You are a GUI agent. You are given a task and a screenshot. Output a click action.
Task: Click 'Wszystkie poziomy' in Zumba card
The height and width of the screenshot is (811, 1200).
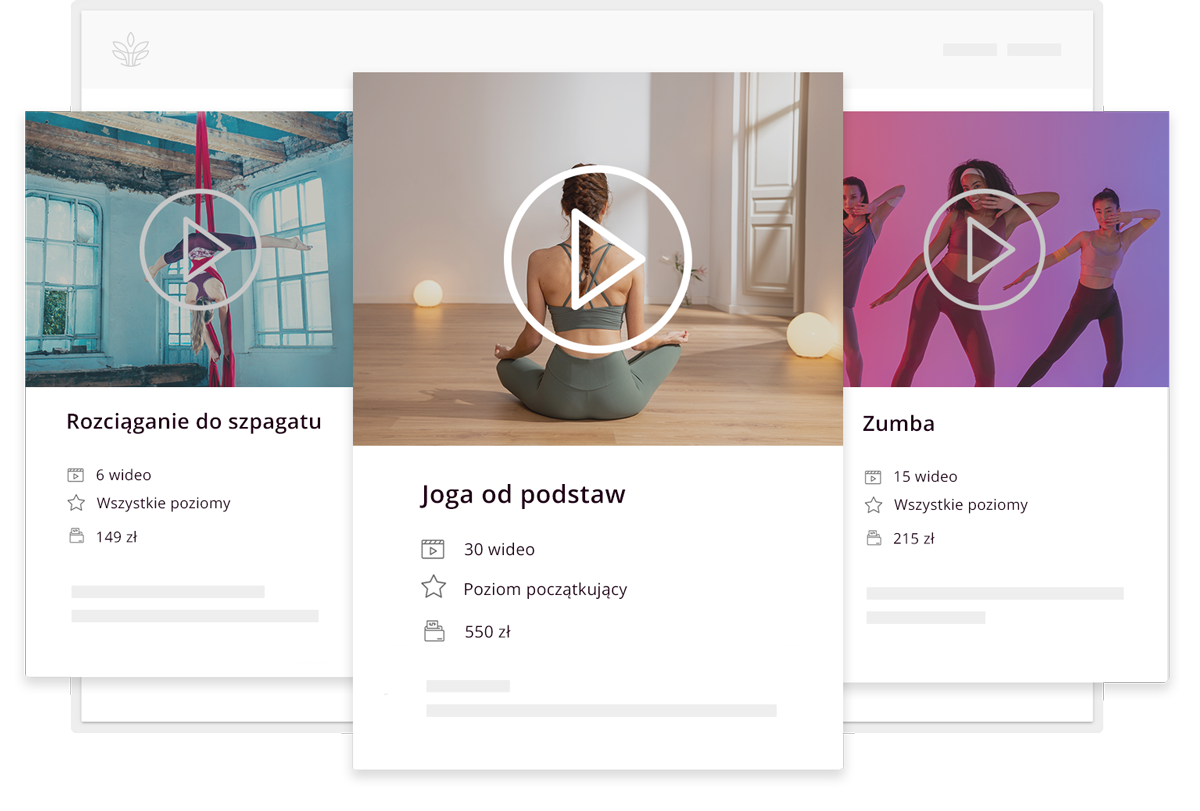pyautogui.click(x=960, y=505)
